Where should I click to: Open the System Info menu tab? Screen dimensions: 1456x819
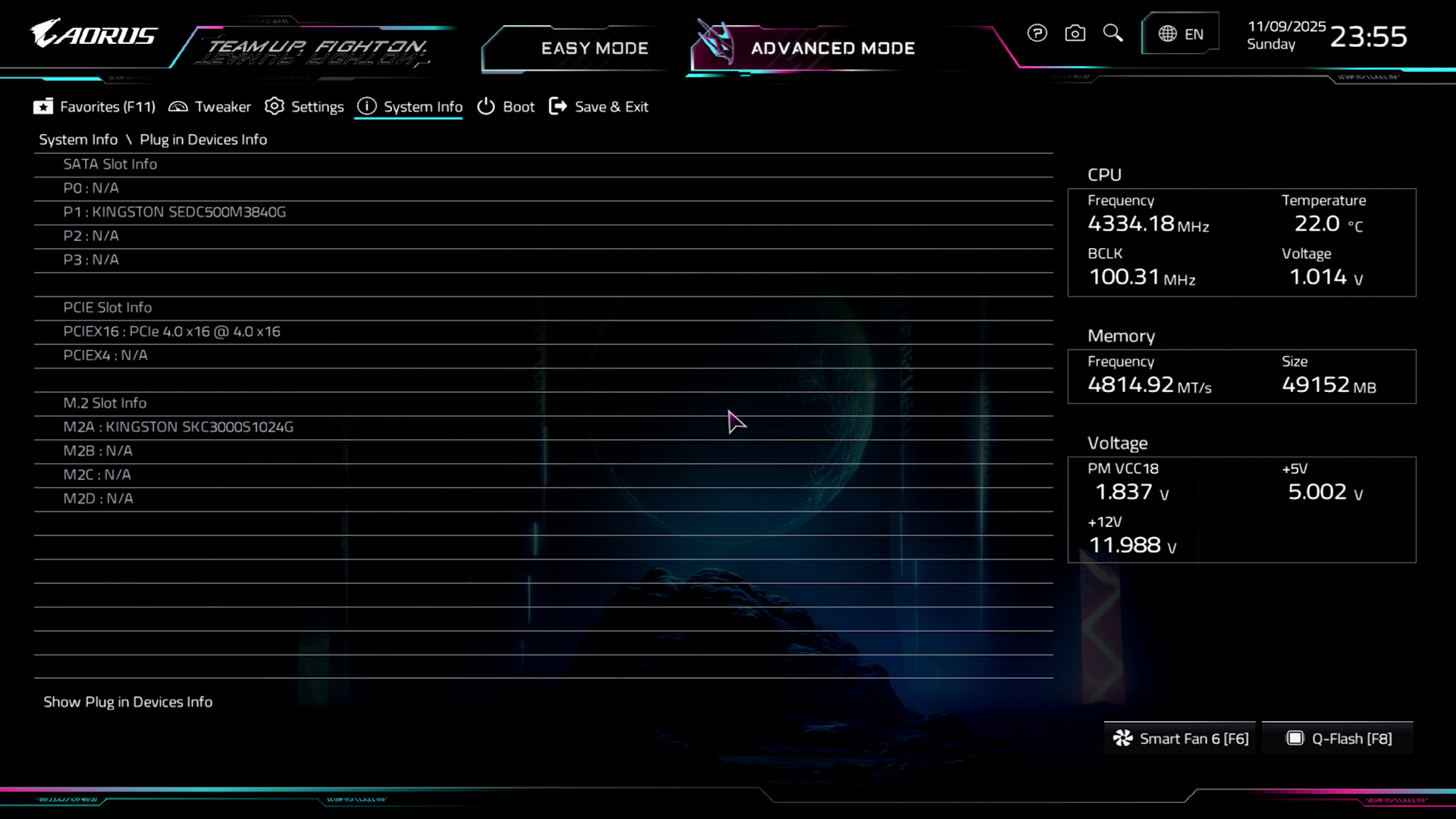[409, 107]
